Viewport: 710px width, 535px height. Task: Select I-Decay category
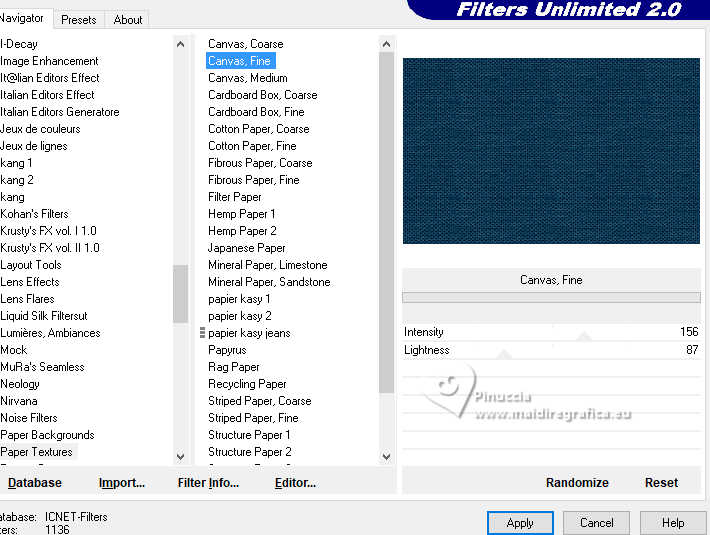(19, 44)
